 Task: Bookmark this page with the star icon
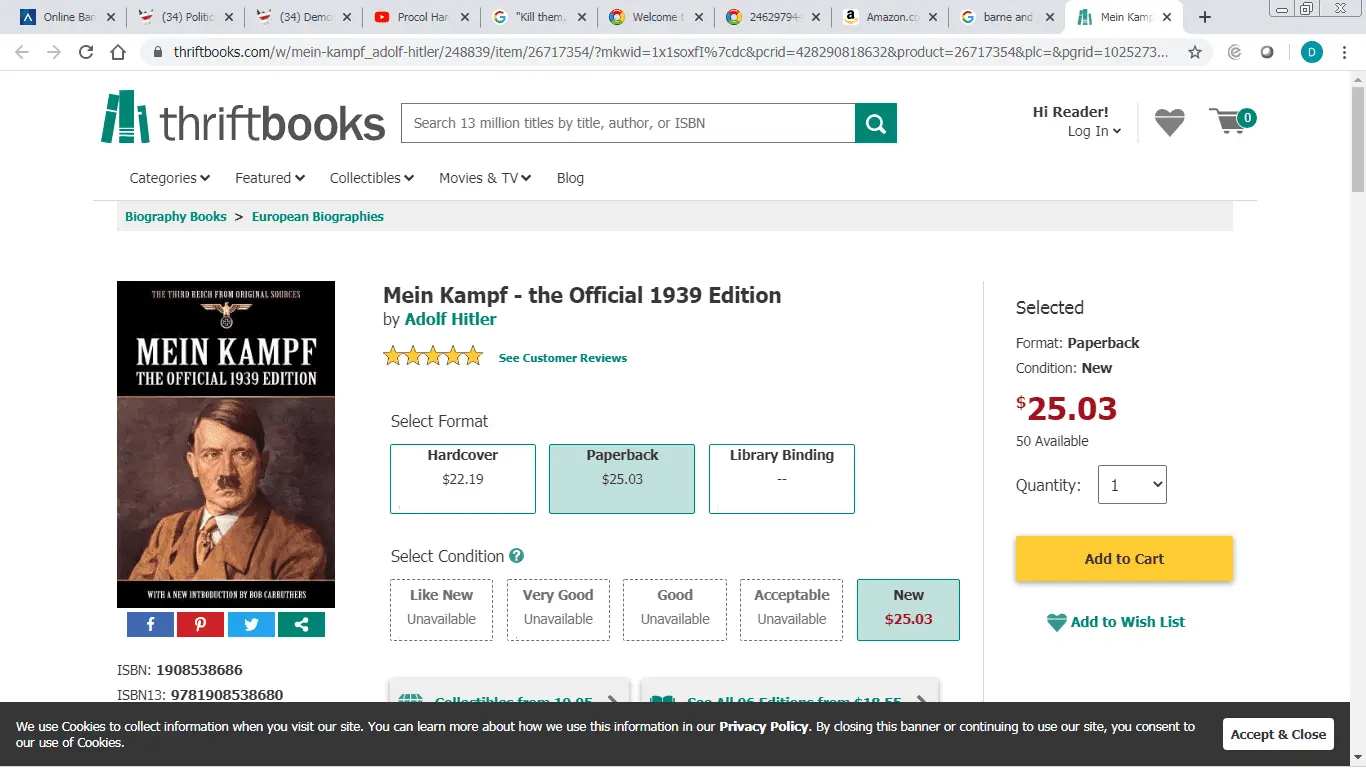point(1195,52)
